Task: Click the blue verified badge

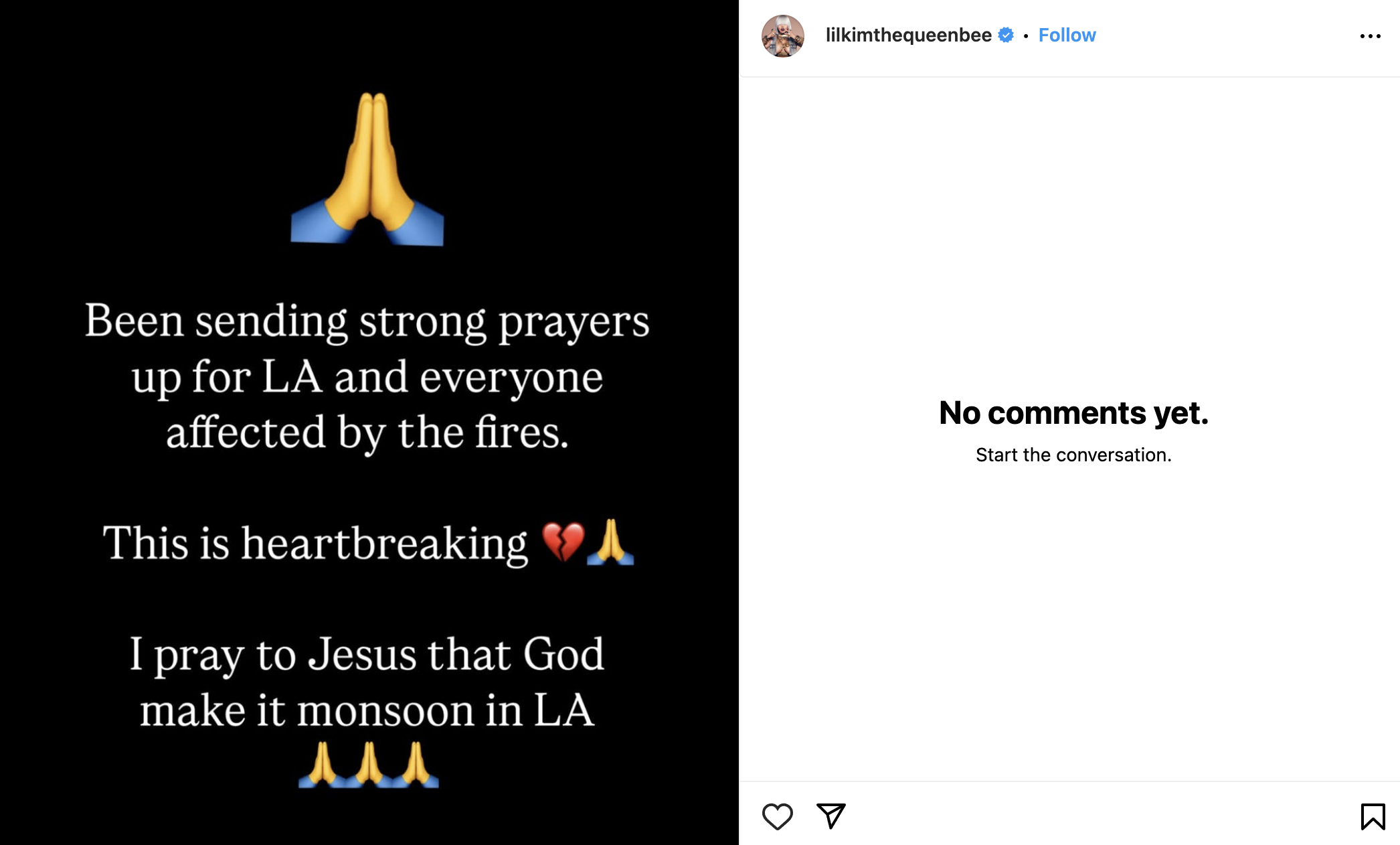Action: 1006,35
